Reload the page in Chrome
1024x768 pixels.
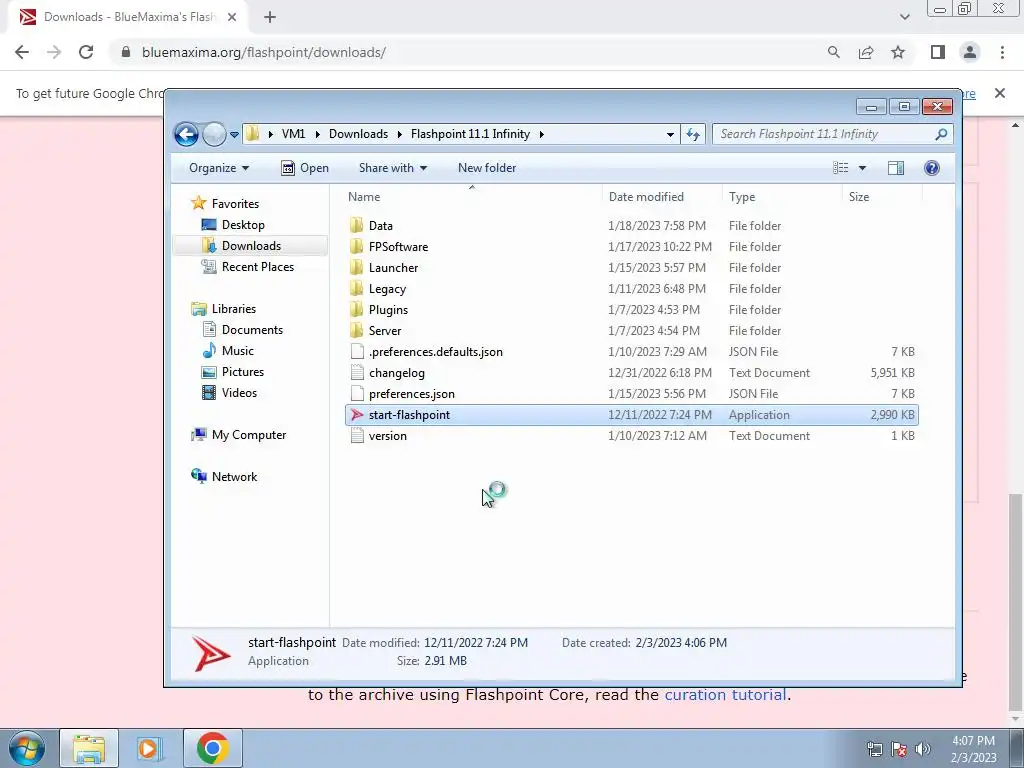tap(86, 52)
